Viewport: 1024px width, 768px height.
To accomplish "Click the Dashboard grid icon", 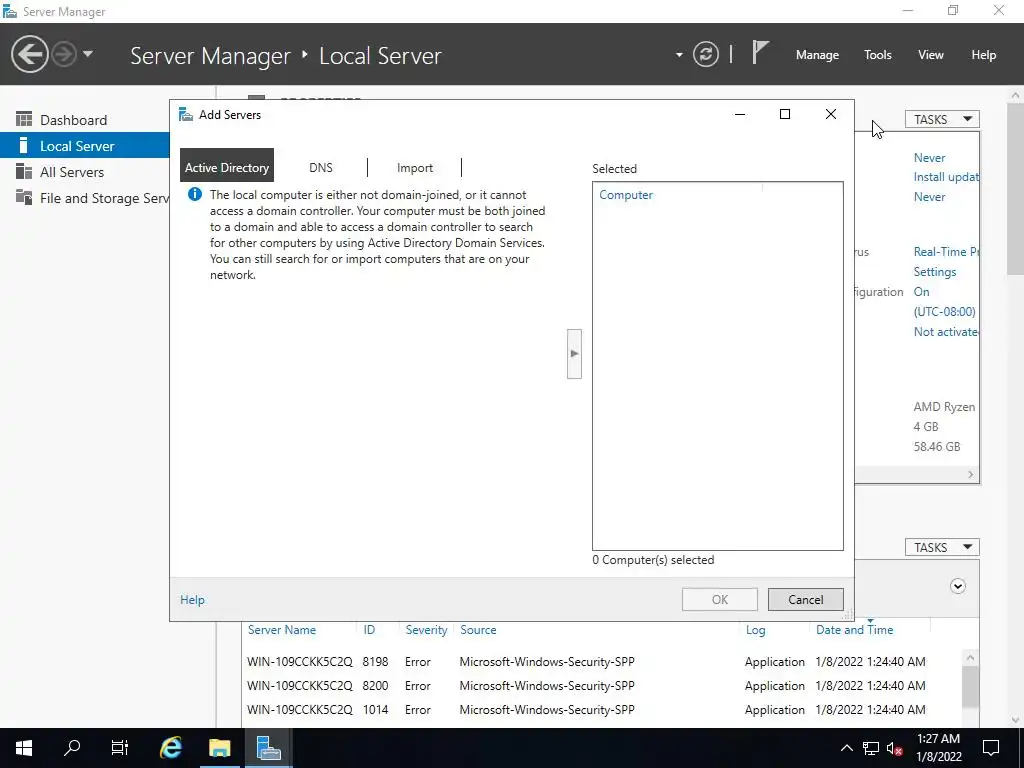I will [24, 119].
